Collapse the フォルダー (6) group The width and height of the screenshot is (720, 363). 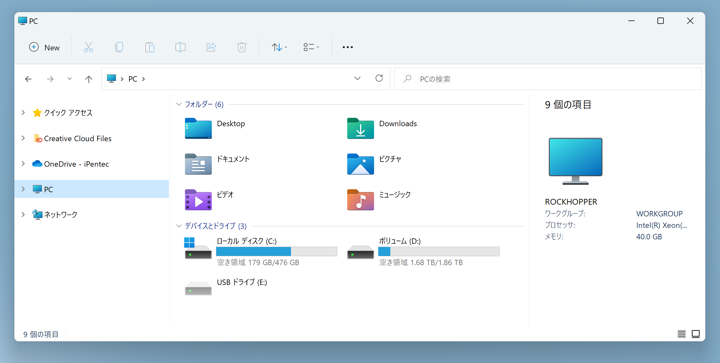tap(179, 105)
